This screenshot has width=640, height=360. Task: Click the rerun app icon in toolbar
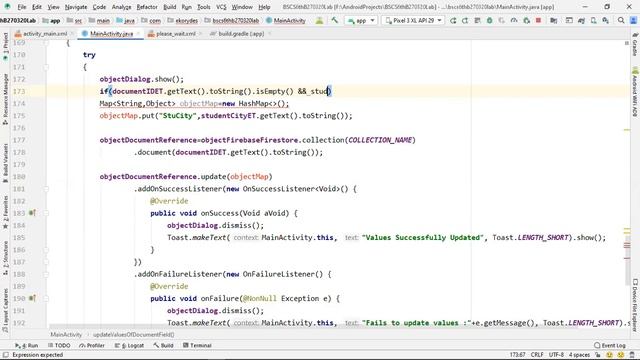click(x=453, y=20)
